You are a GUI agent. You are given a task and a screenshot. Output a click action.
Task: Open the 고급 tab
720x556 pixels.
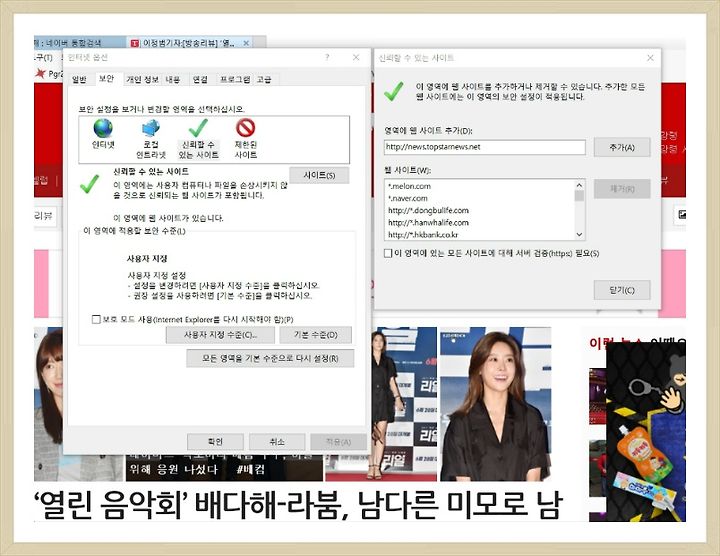click(264, 79)
